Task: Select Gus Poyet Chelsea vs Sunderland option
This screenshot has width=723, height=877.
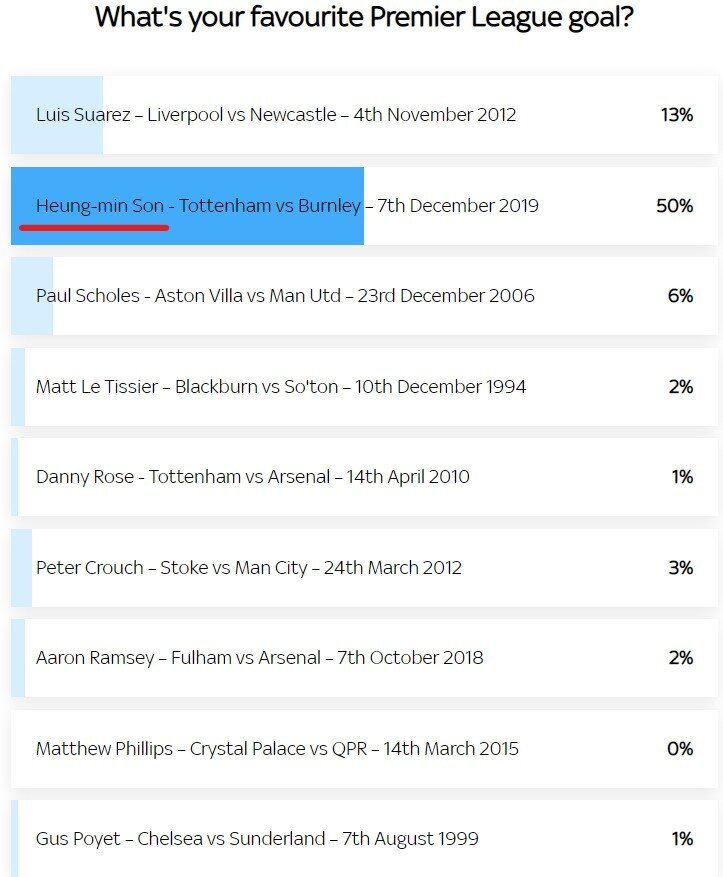Action: [x=364, y=838]
